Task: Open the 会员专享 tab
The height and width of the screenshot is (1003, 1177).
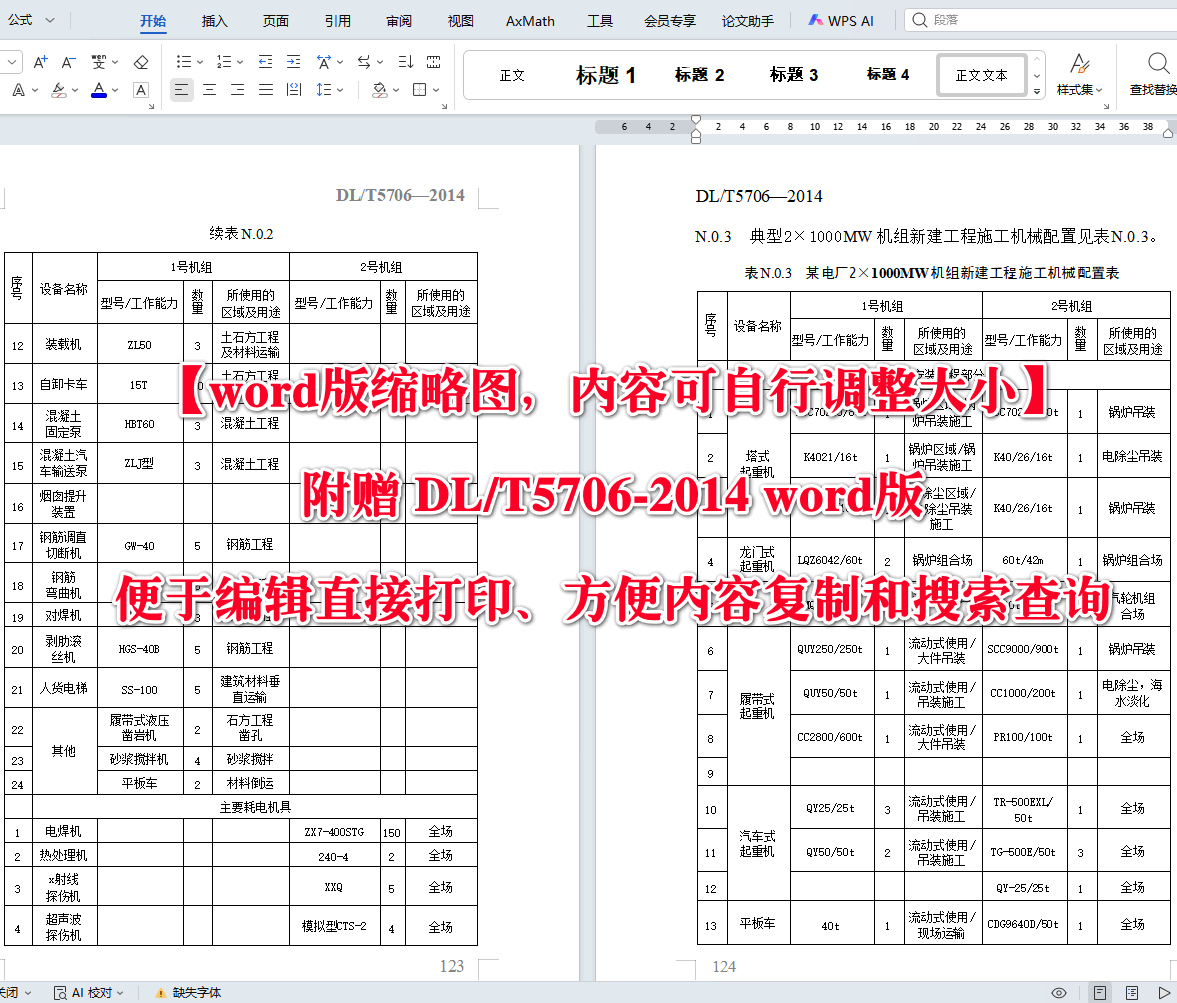Action: coord(670,21)
